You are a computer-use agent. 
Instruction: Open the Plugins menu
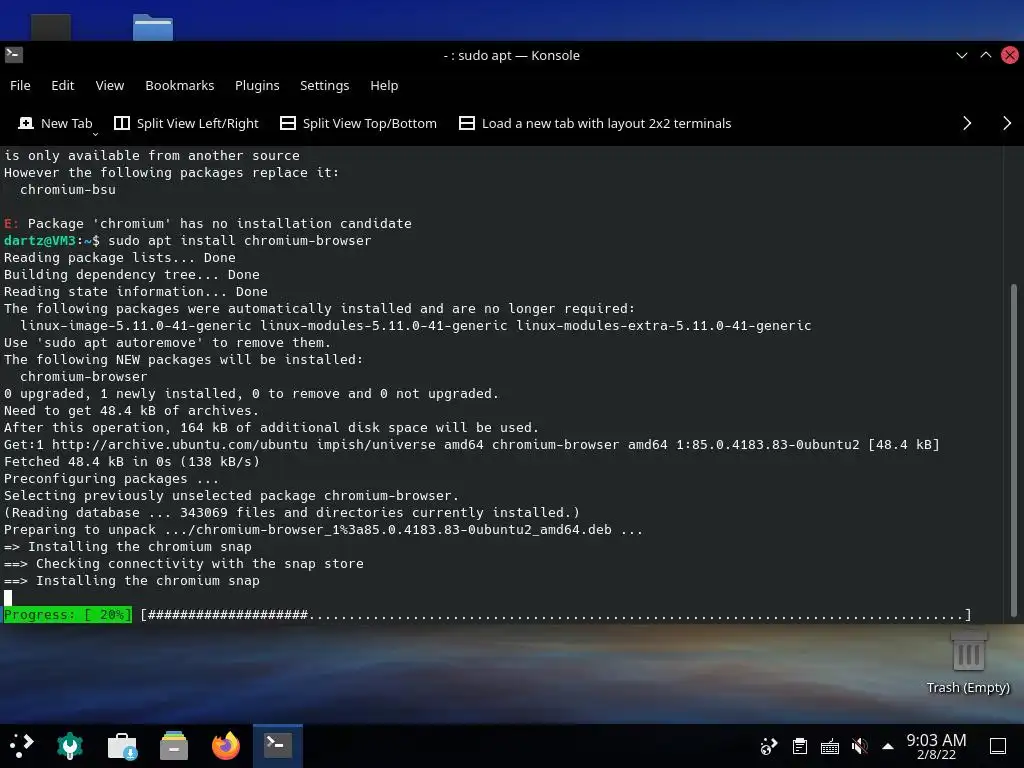tap(257, 86)
